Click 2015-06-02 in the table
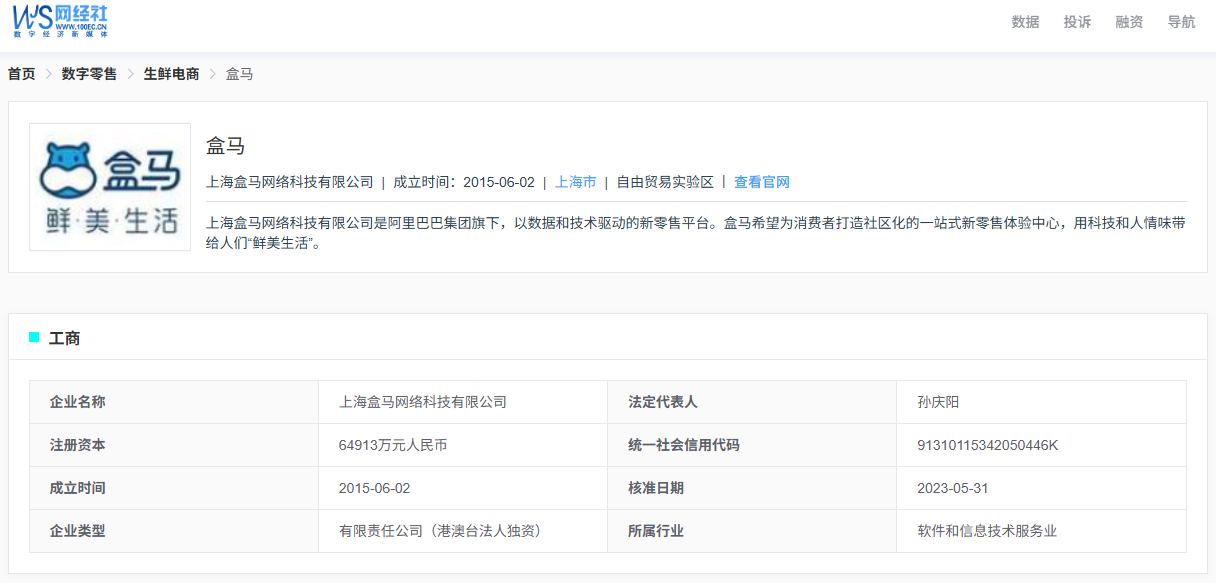Image resolution: width=1216 pixels, height=583 pixels. (x=375, y=488)
